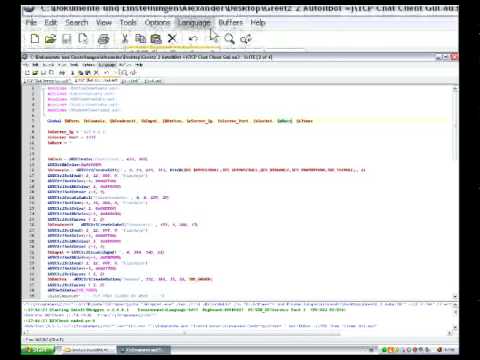
Task: Click the enlarged Save diskette toolbar icon
Action: click(67, 39)
